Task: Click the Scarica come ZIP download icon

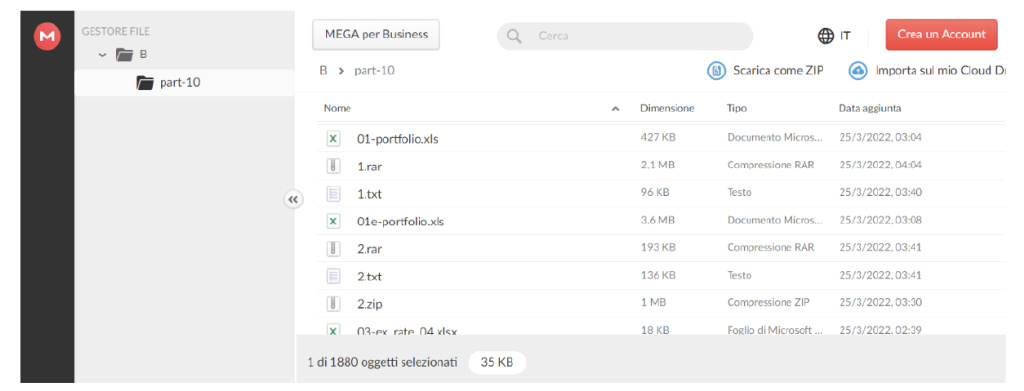Action: 716,70
